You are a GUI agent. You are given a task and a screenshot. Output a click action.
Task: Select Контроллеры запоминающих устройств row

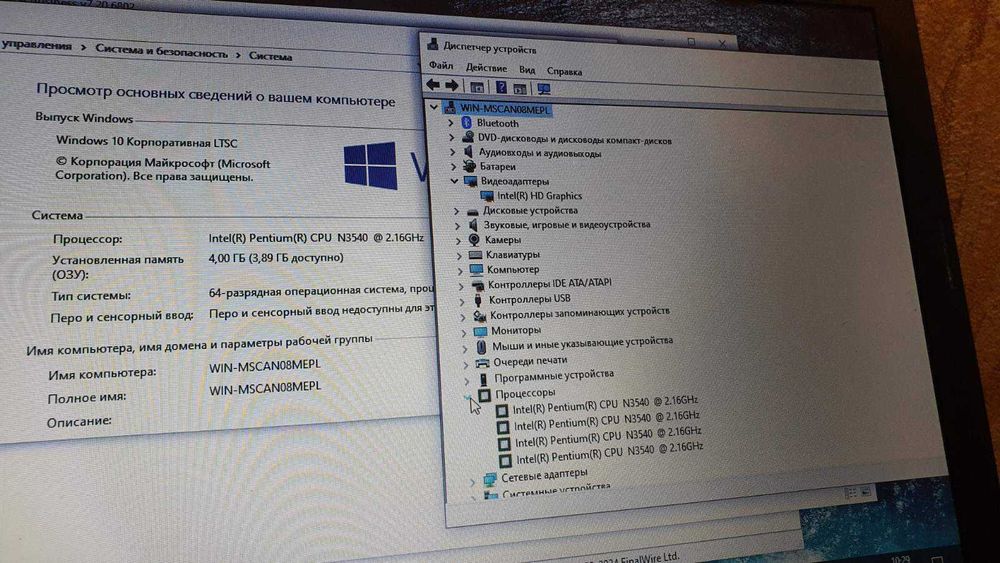pyautogui.click(x=579, y=313)
